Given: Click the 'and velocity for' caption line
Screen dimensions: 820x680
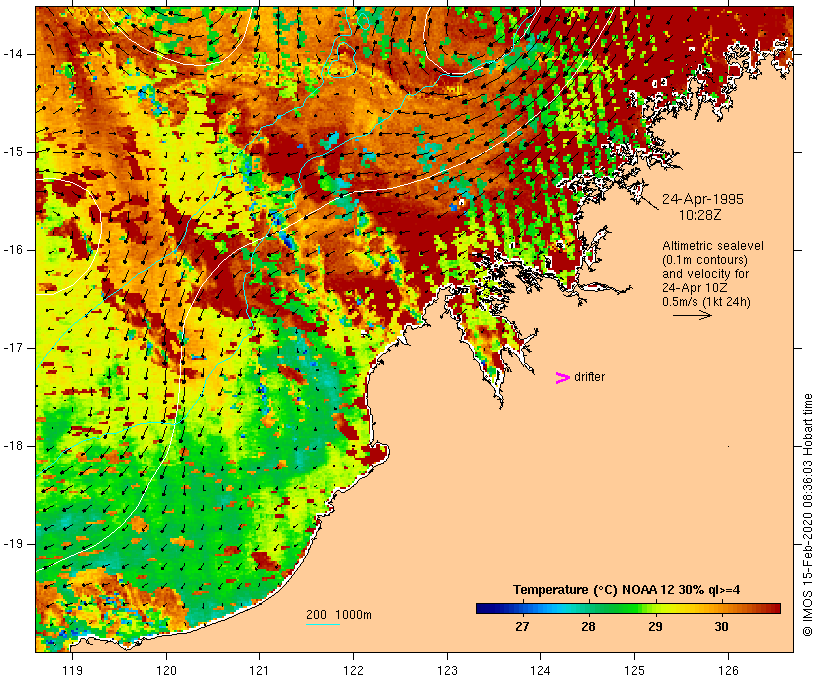Looking at the screenshot, I should tap(705, 274).
